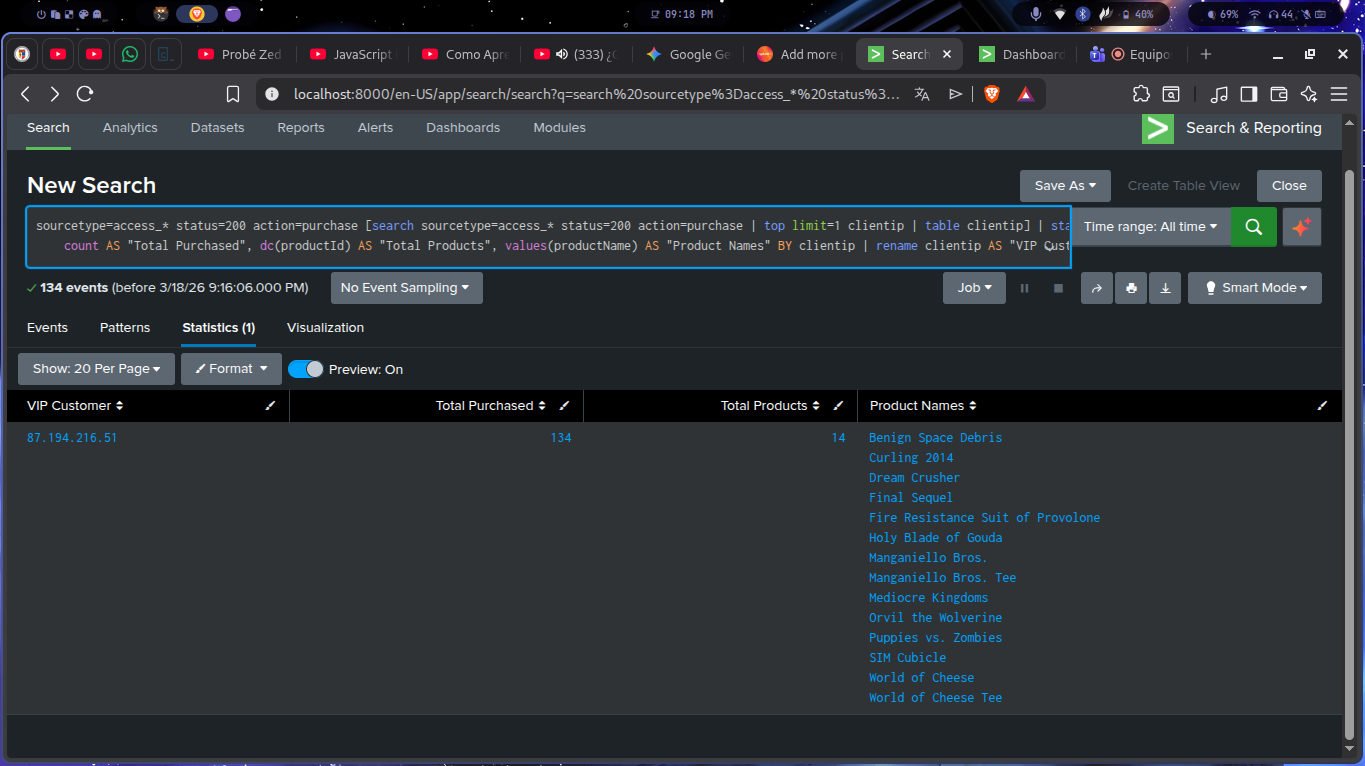
Task: Click the Close button beside Create Table View
Action: pyautogui.click(x=1289, y=186)
